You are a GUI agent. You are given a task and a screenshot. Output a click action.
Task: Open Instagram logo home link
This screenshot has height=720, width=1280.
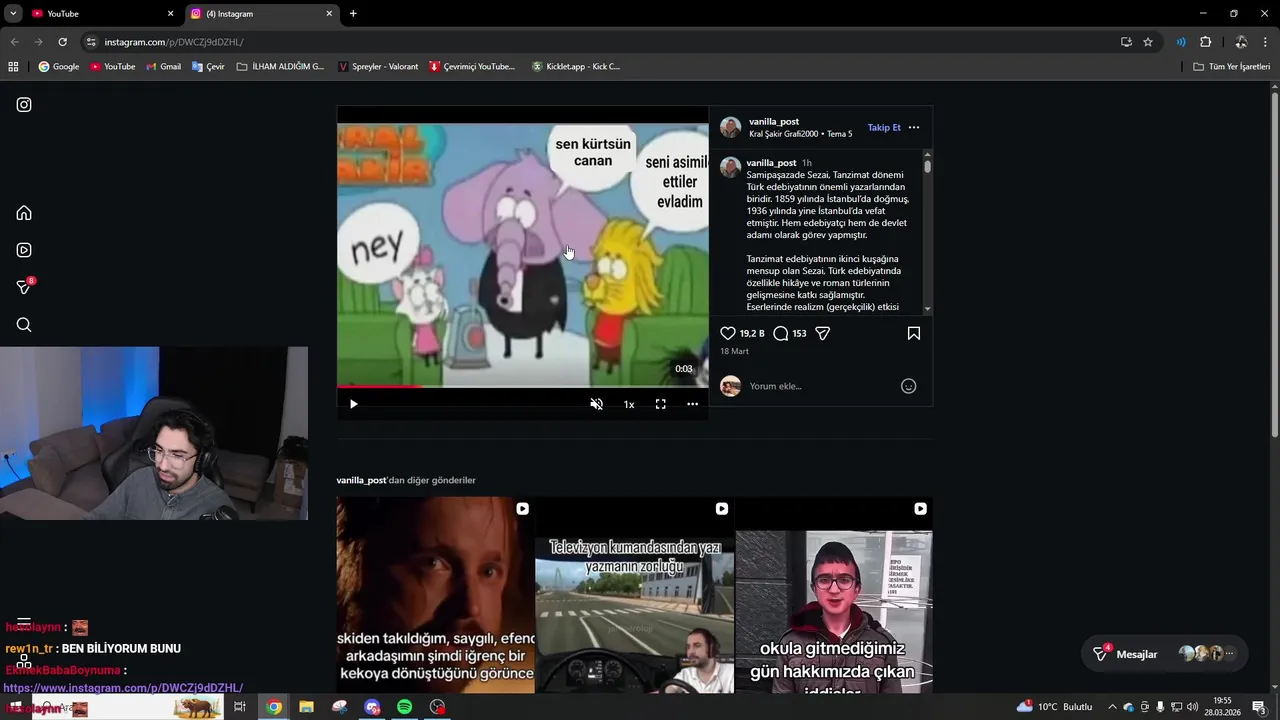(x=24, y=105)
